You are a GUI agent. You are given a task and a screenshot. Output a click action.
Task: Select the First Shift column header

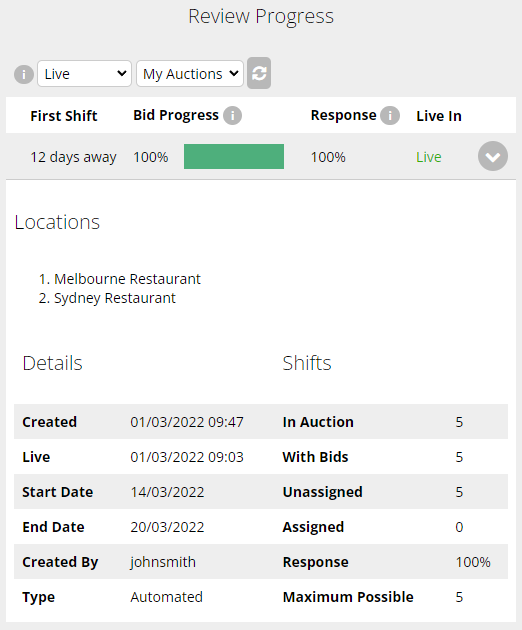pos(63,116)
